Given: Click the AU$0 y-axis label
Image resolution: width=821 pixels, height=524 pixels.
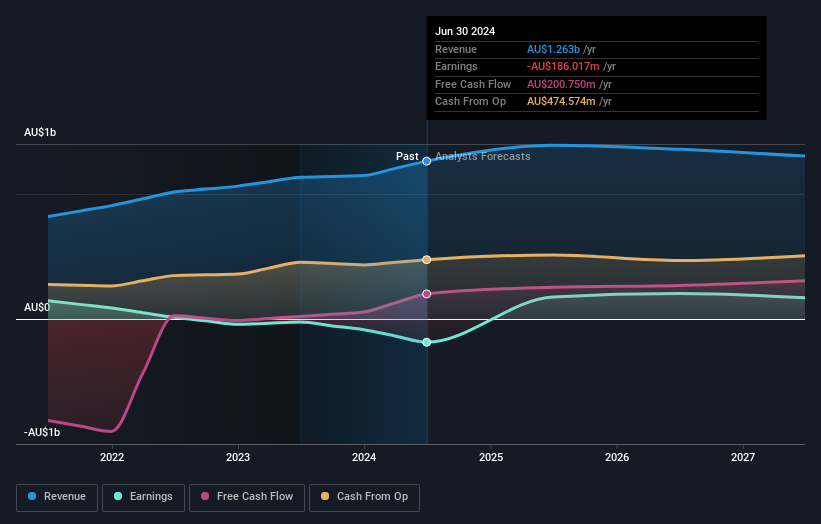Looking at the screenshot, I should (37, 307).
